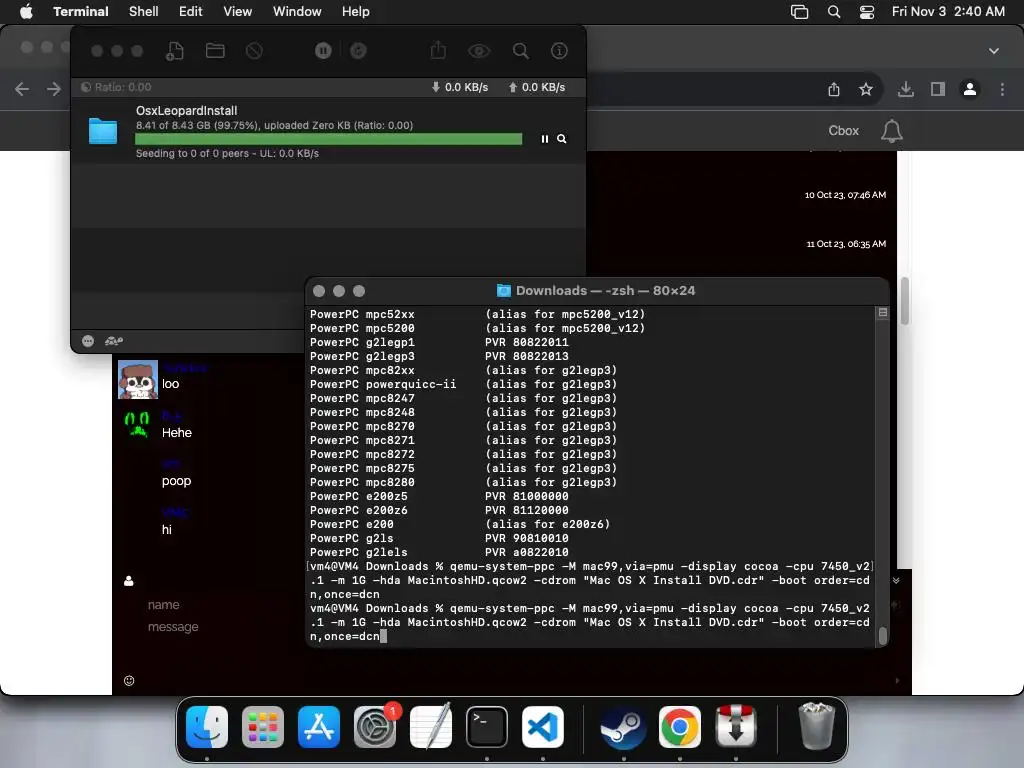Image resolution: width=1024 pixels, height=768 pixels.
Task: Toggle the Chrome side panel icon
Action: 938,89
